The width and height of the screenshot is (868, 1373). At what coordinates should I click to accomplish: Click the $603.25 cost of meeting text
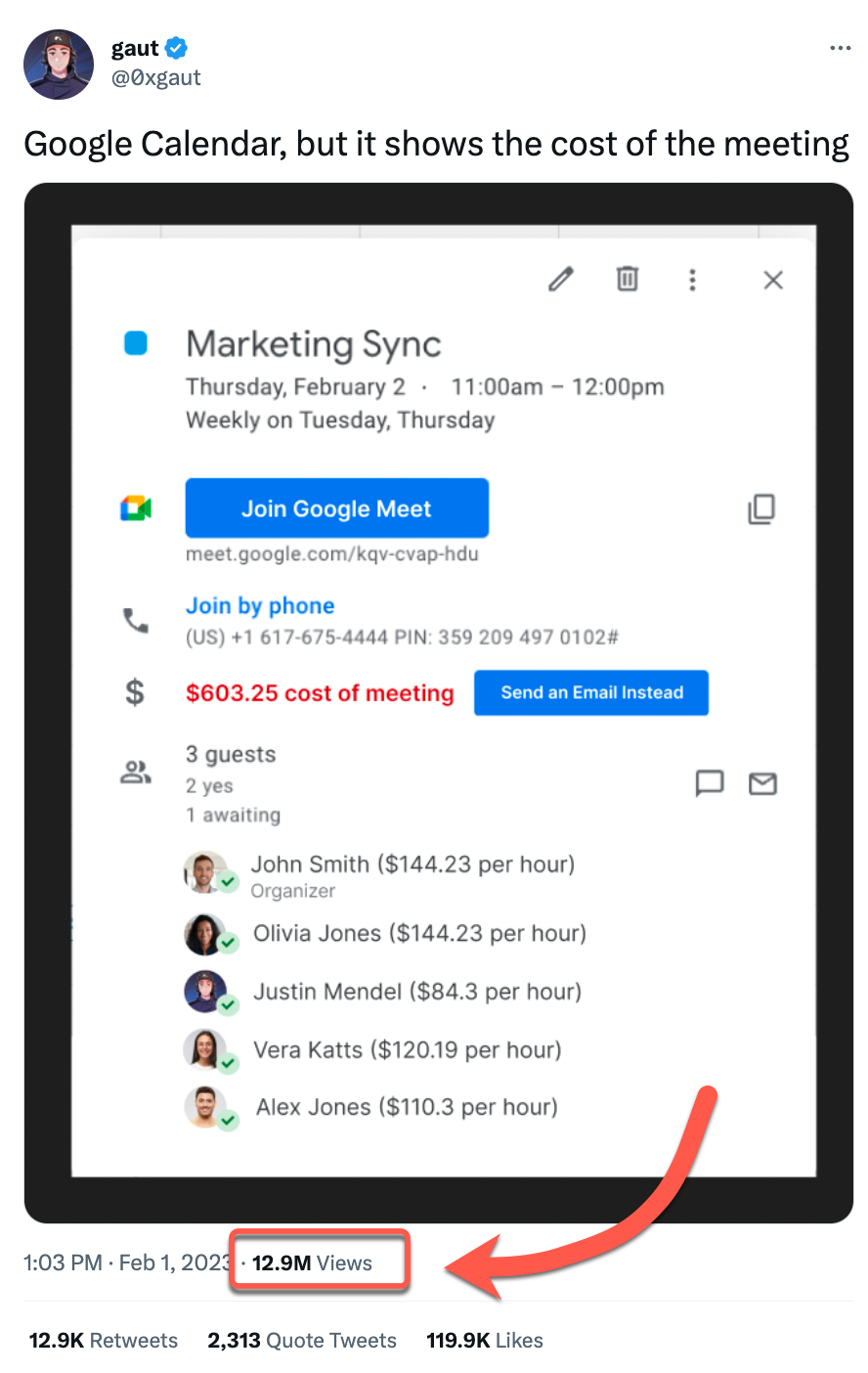tap(321, 693)
